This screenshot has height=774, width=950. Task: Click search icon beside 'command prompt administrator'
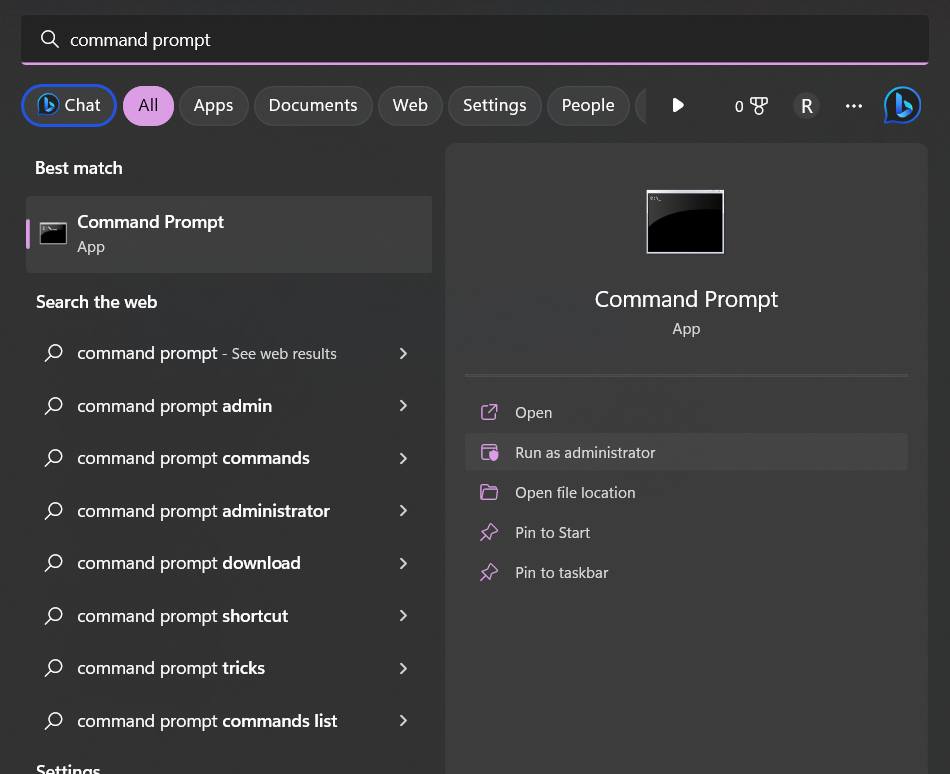[54, 511]
